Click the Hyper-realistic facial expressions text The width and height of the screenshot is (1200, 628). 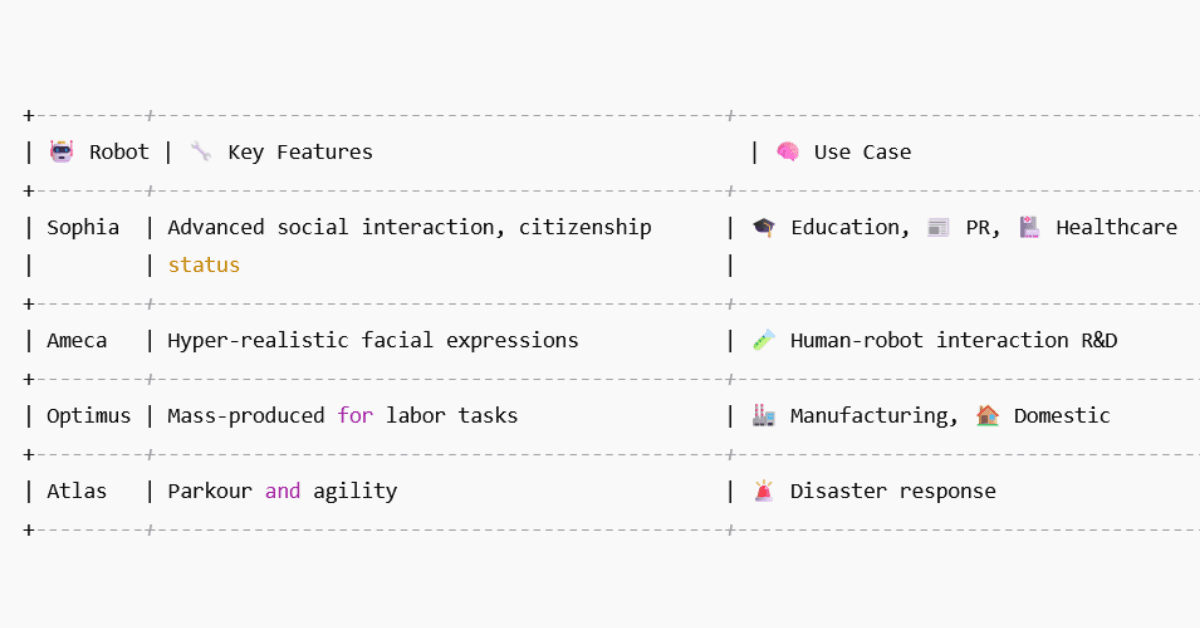point(373,340)
